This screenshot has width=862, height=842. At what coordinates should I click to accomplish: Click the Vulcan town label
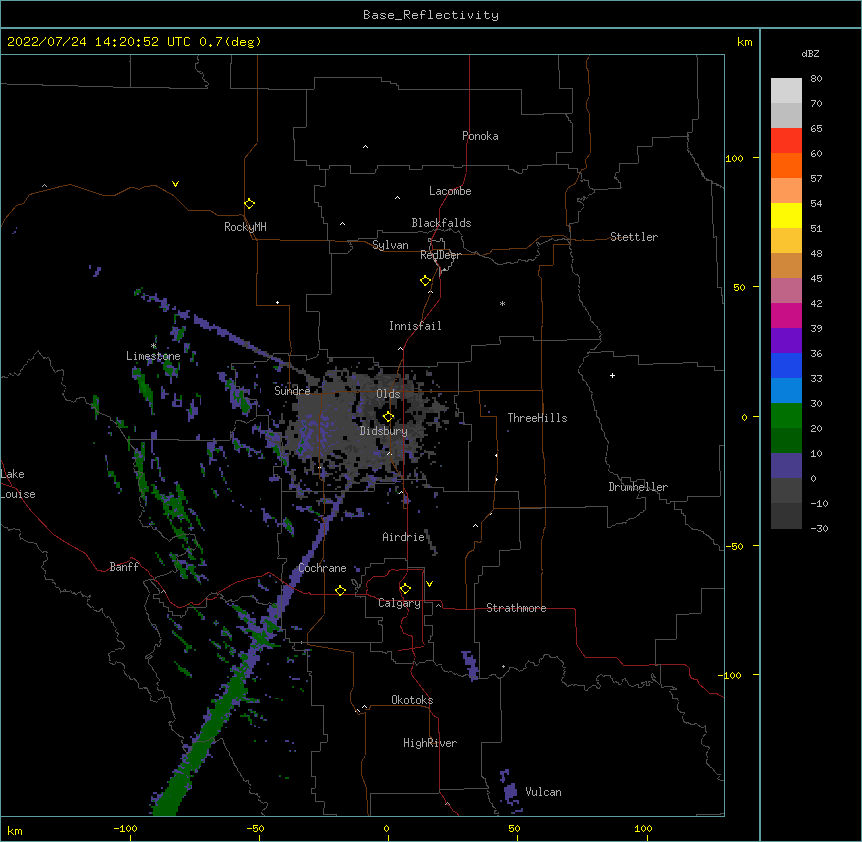click(543, 792)
